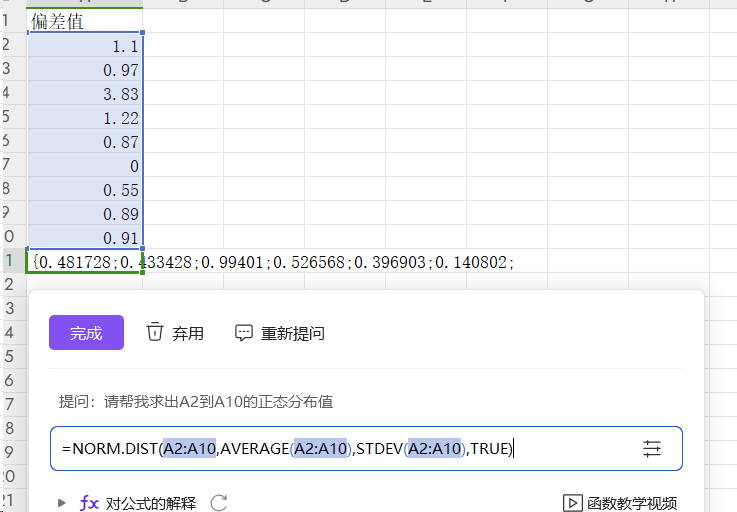
Task: Select the cell containing 1.22
Action: pos(85,117)
